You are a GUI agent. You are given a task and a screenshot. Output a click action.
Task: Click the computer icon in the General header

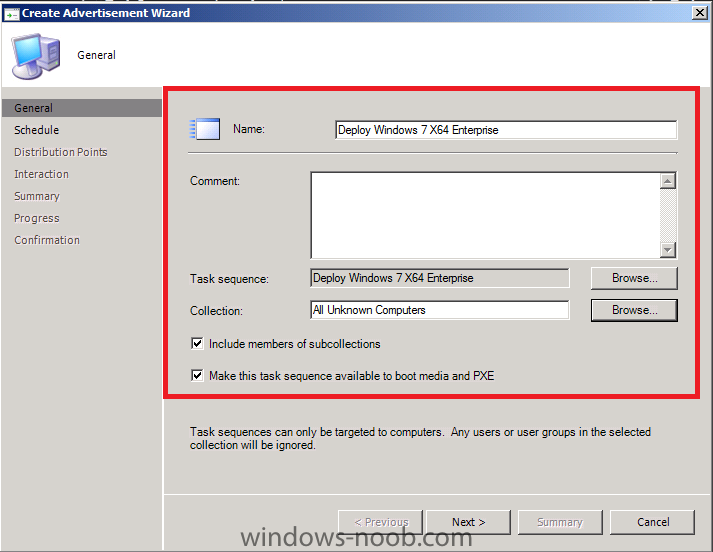click(x=36, y=56)
